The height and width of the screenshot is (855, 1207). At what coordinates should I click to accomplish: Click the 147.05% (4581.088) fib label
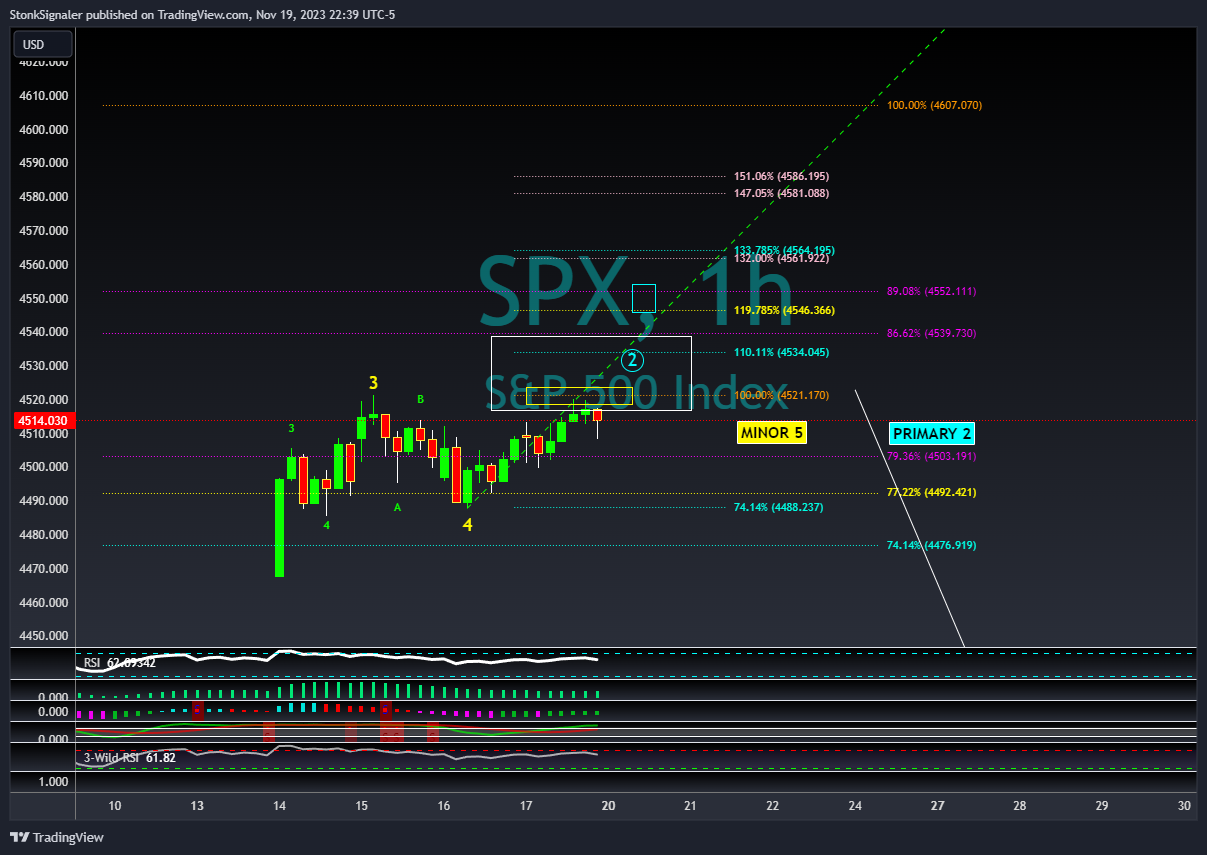click(x=781, y=193)
